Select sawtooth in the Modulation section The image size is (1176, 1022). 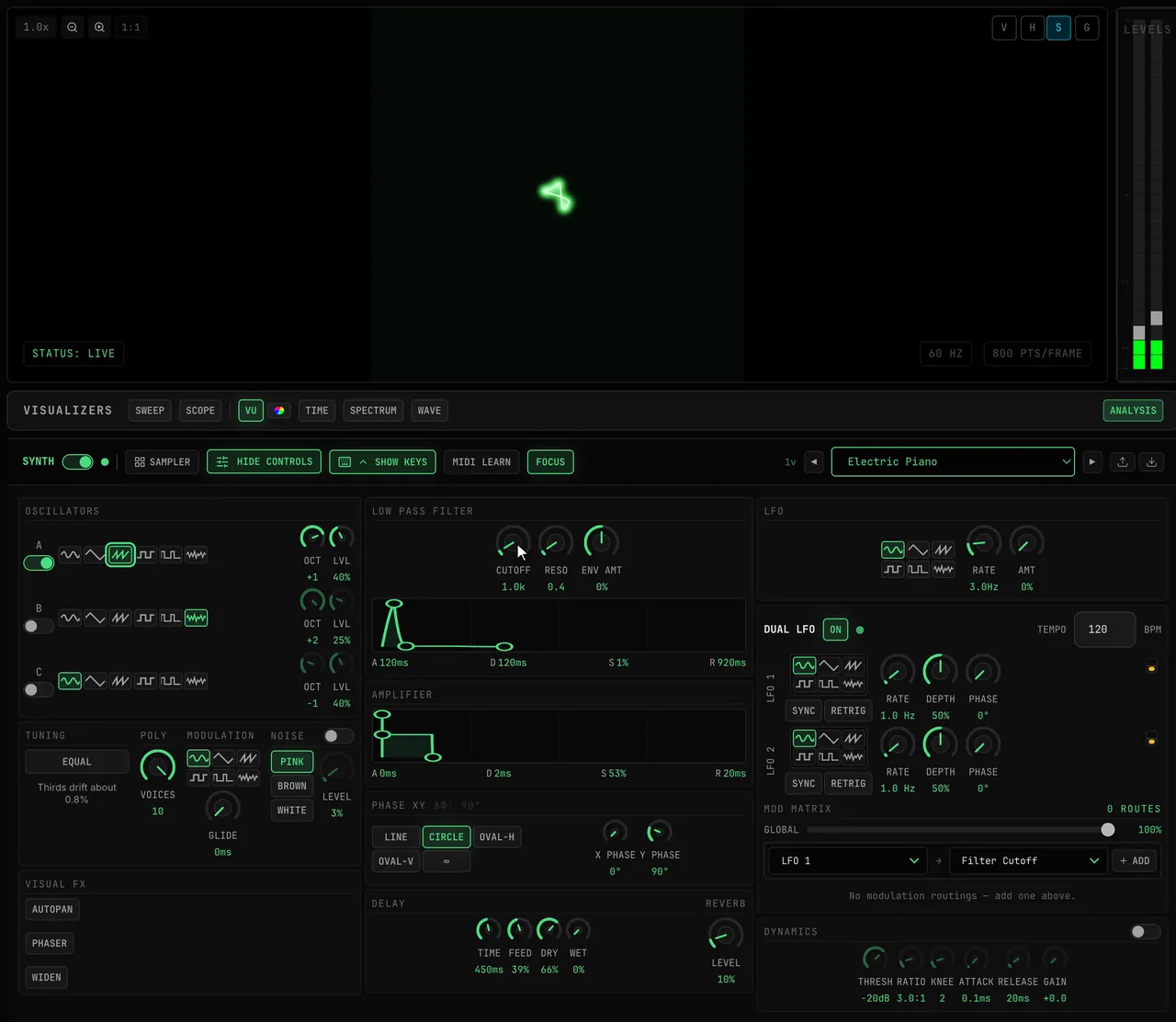pyautogui.click(x=248, y=758)
